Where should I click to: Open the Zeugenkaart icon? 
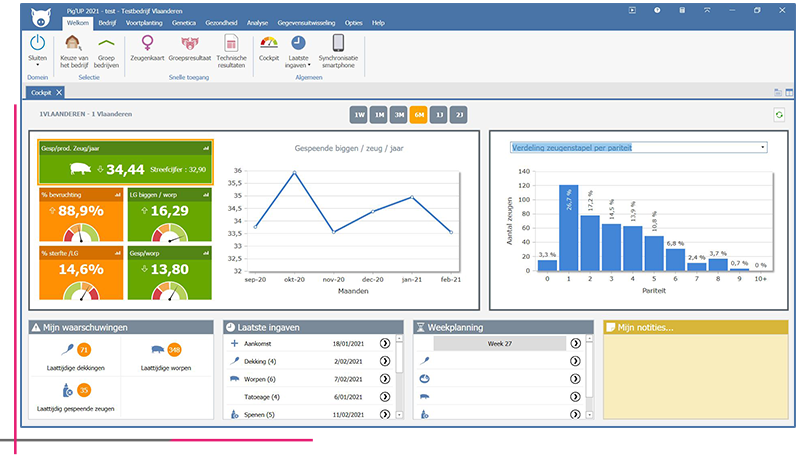(148, 43)
